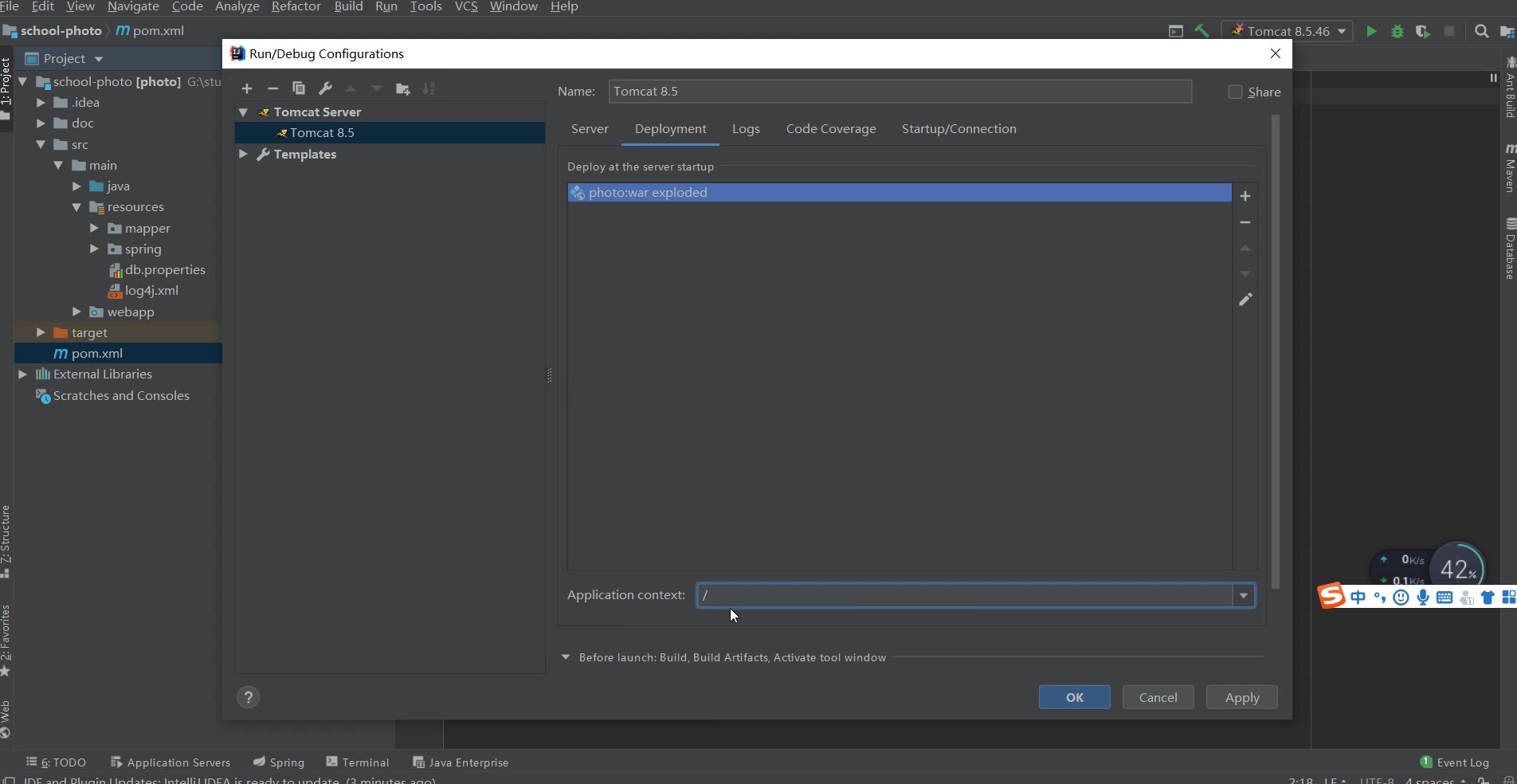Viewport: 1517px width, 784px height.
Task: Select Tomcat 8.5 in configuration tree
Action: click(x=390, y=133)
